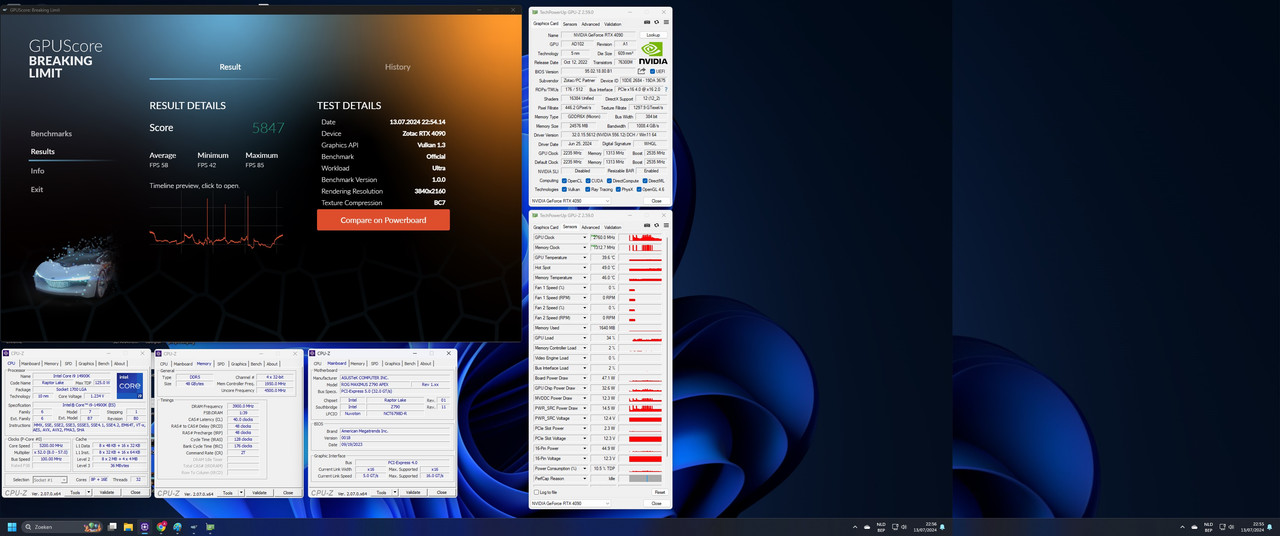Toggle Vulkan checkbox in GPU-Z

(564, 189)
